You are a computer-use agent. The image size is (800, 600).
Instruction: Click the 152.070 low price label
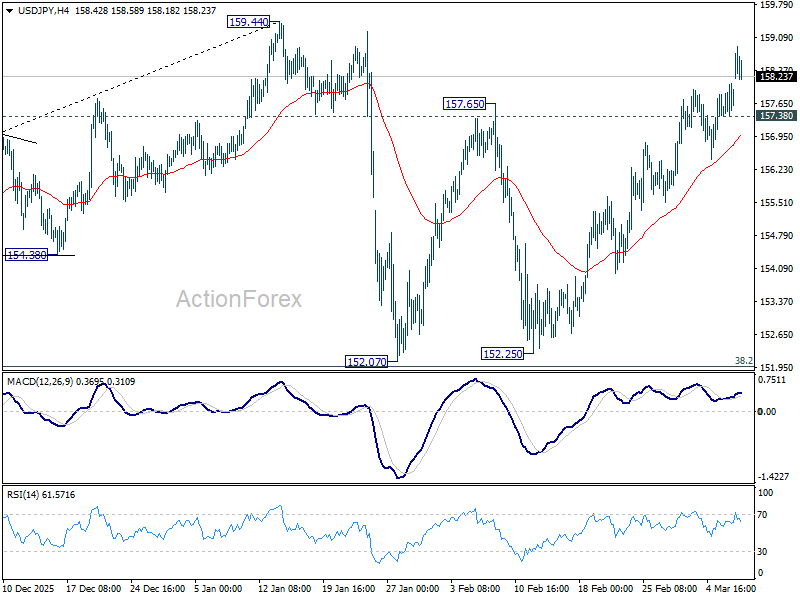(366, 361)
